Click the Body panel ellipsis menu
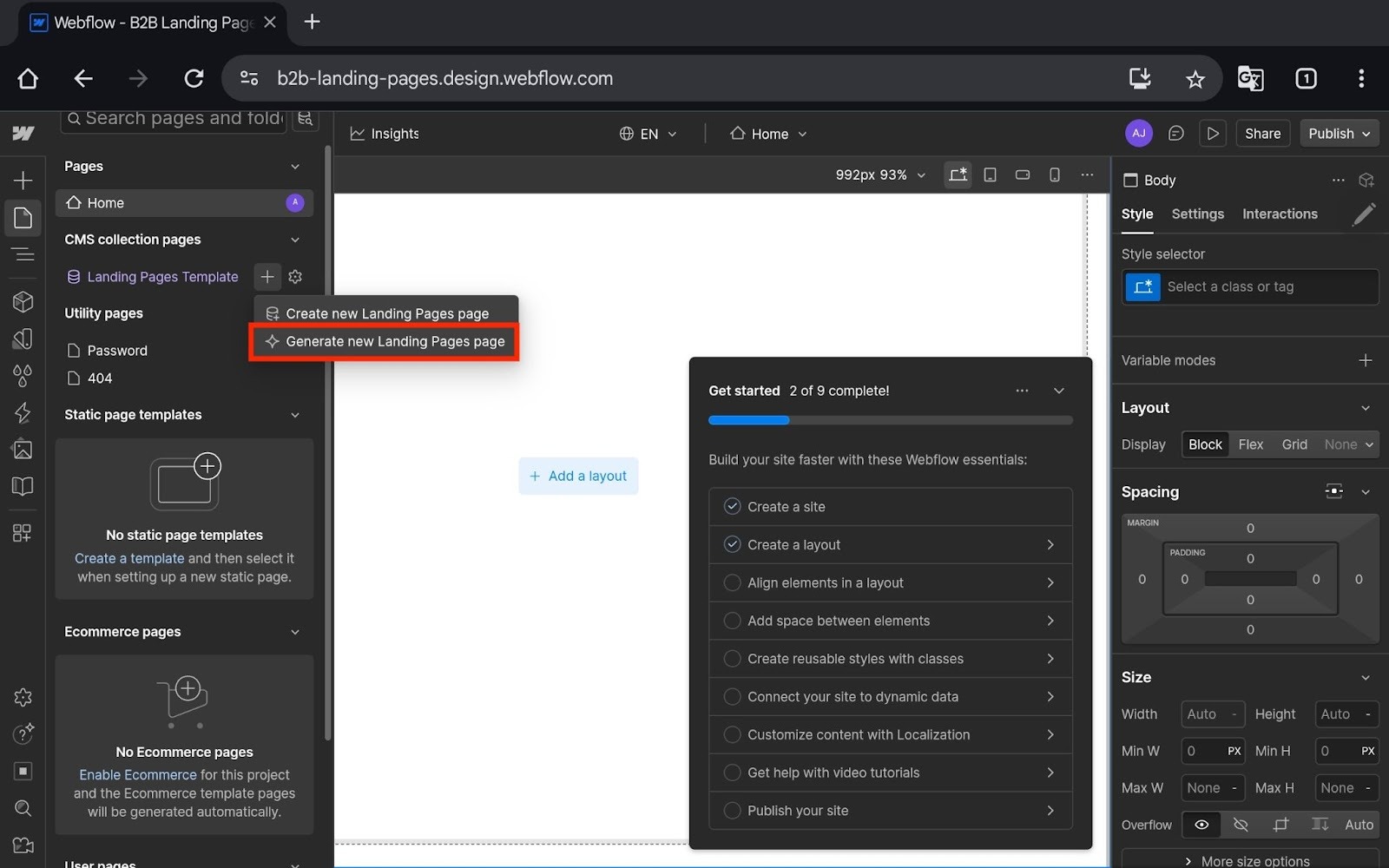This screenshot has height=868, width=1389. pos(1339,180)
